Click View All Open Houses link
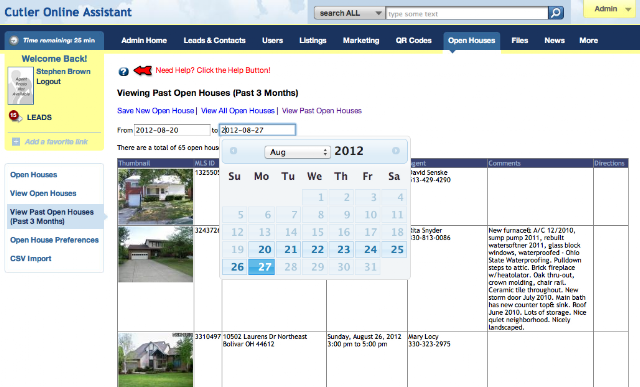640x387 pixels. (x=238, y=111)
